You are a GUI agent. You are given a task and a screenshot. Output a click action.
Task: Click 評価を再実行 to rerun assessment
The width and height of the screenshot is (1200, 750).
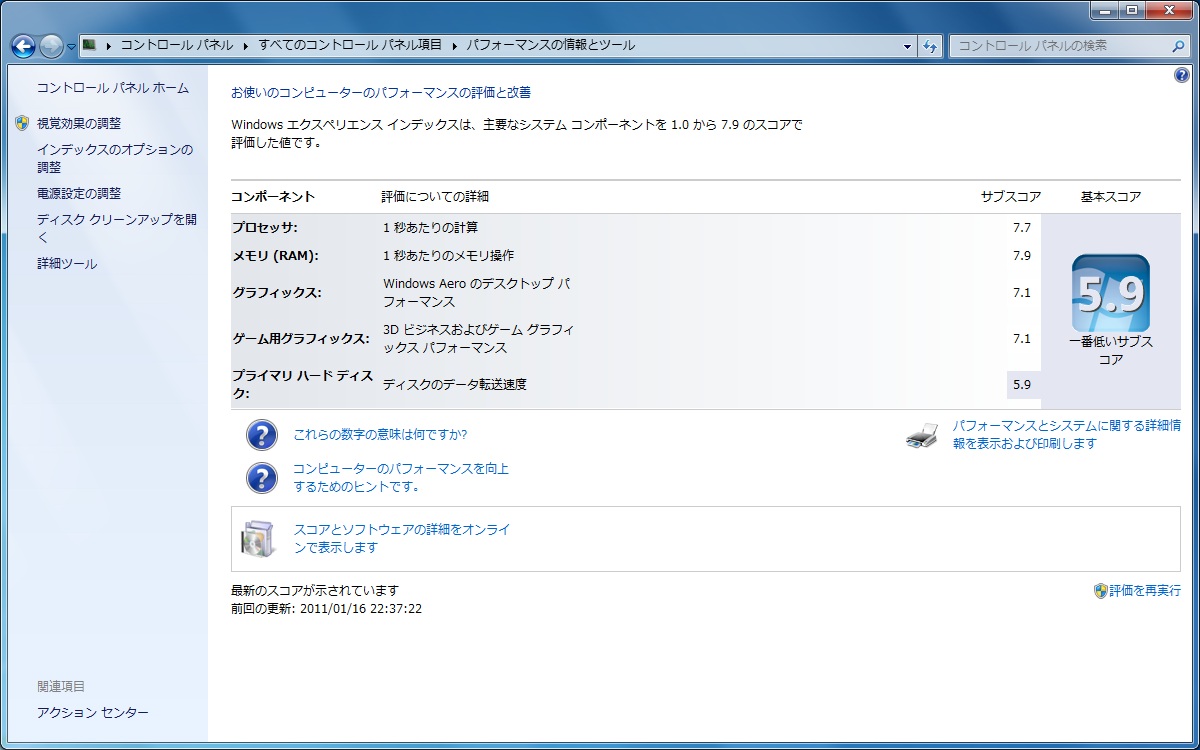coord(1145,591)
